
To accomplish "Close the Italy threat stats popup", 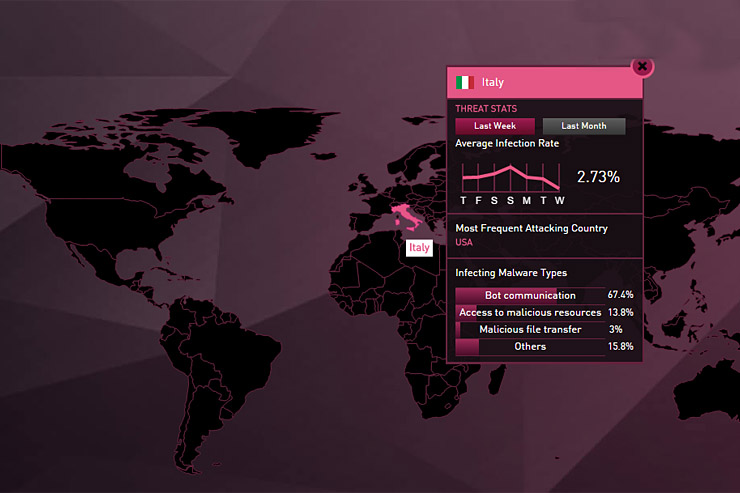I will point(643,67).
